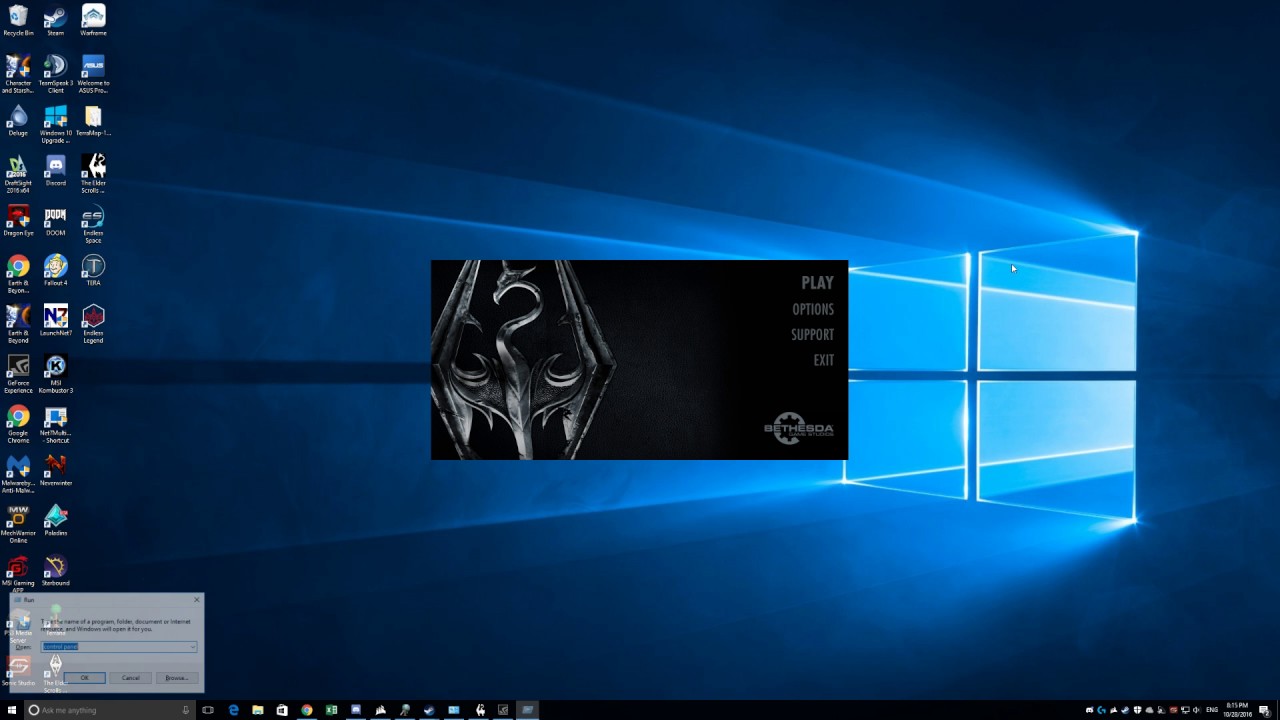The width and height of the screenshot is (1280, 720).
Task: Select the TeamSpeak 3 Client shortcut
Action: coord(55,74)
